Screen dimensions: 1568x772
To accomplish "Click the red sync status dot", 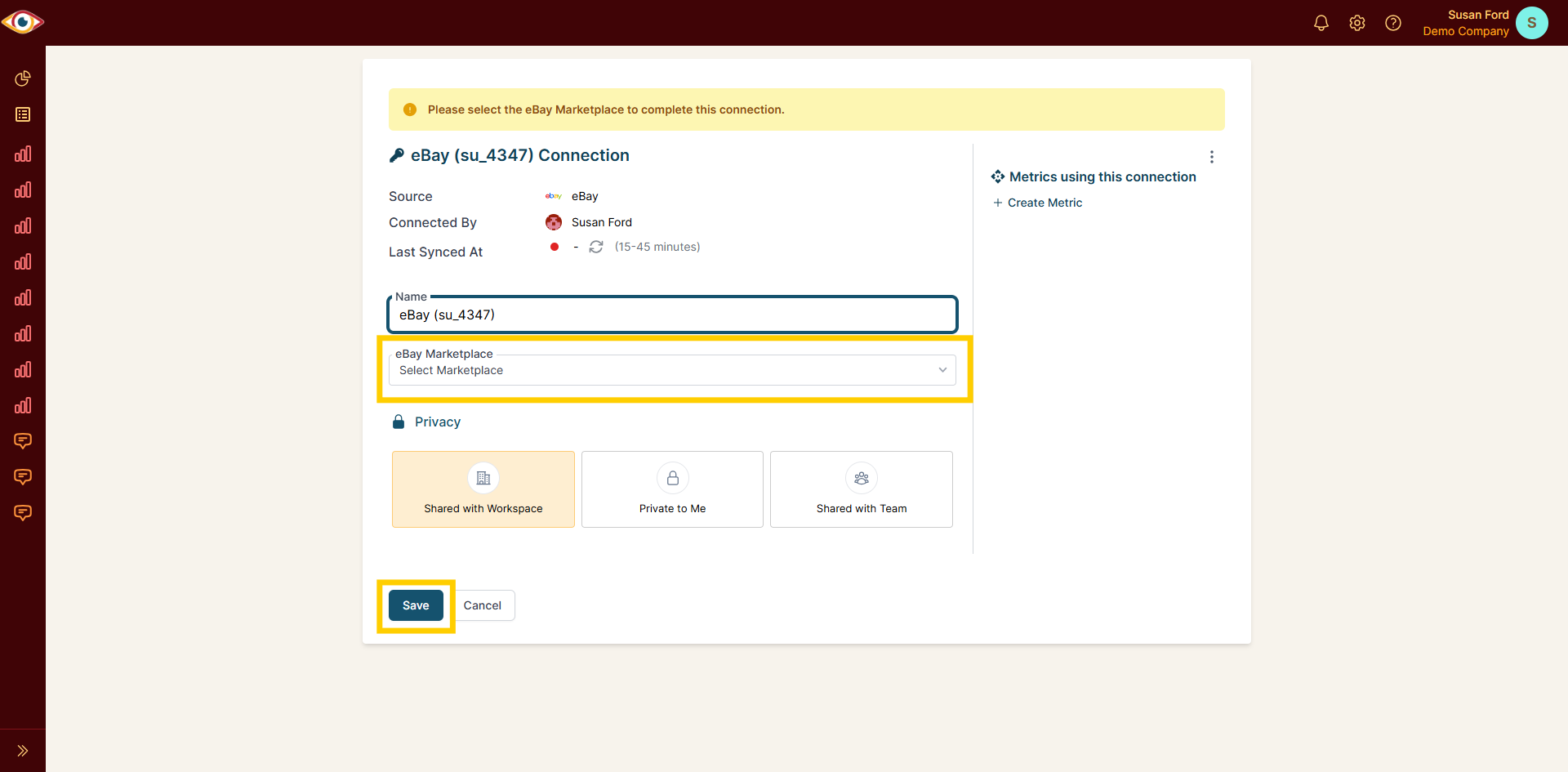I will click(555, 247).
